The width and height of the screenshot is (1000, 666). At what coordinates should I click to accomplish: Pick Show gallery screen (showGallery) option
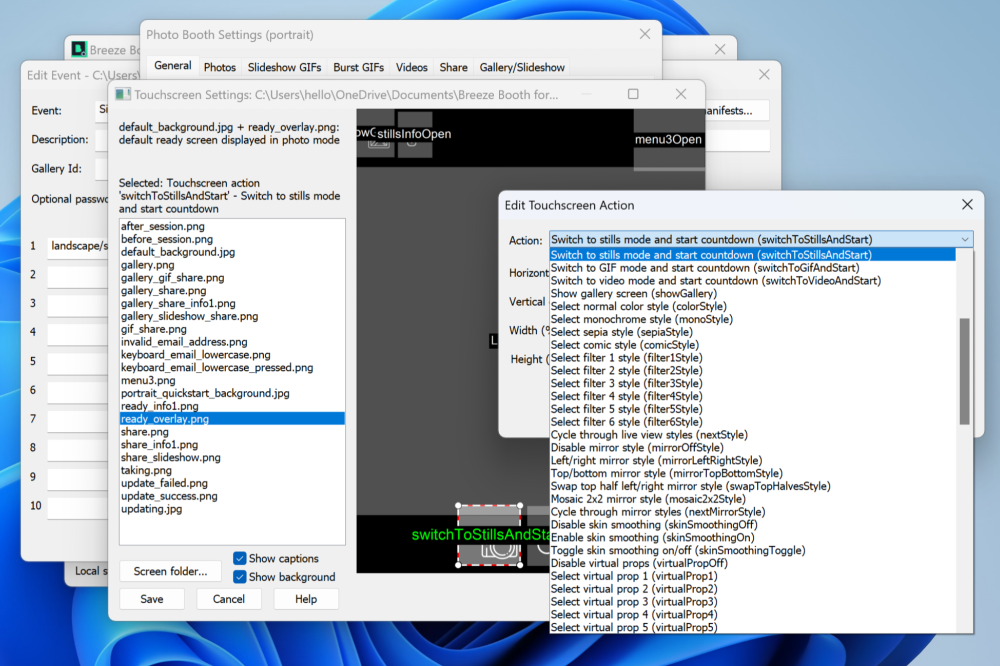point(753,293)
